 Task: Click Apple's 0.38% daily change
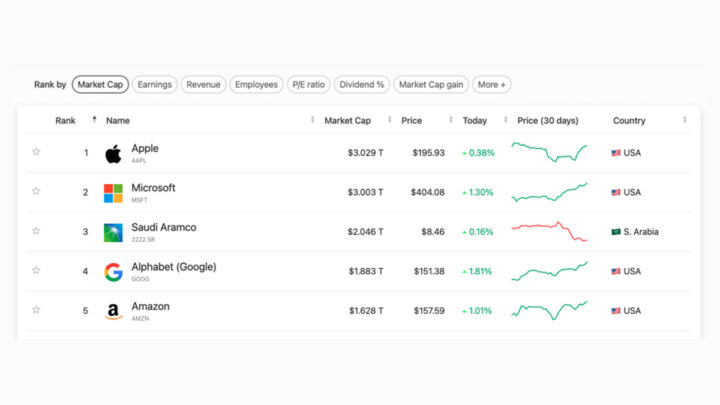478,153
